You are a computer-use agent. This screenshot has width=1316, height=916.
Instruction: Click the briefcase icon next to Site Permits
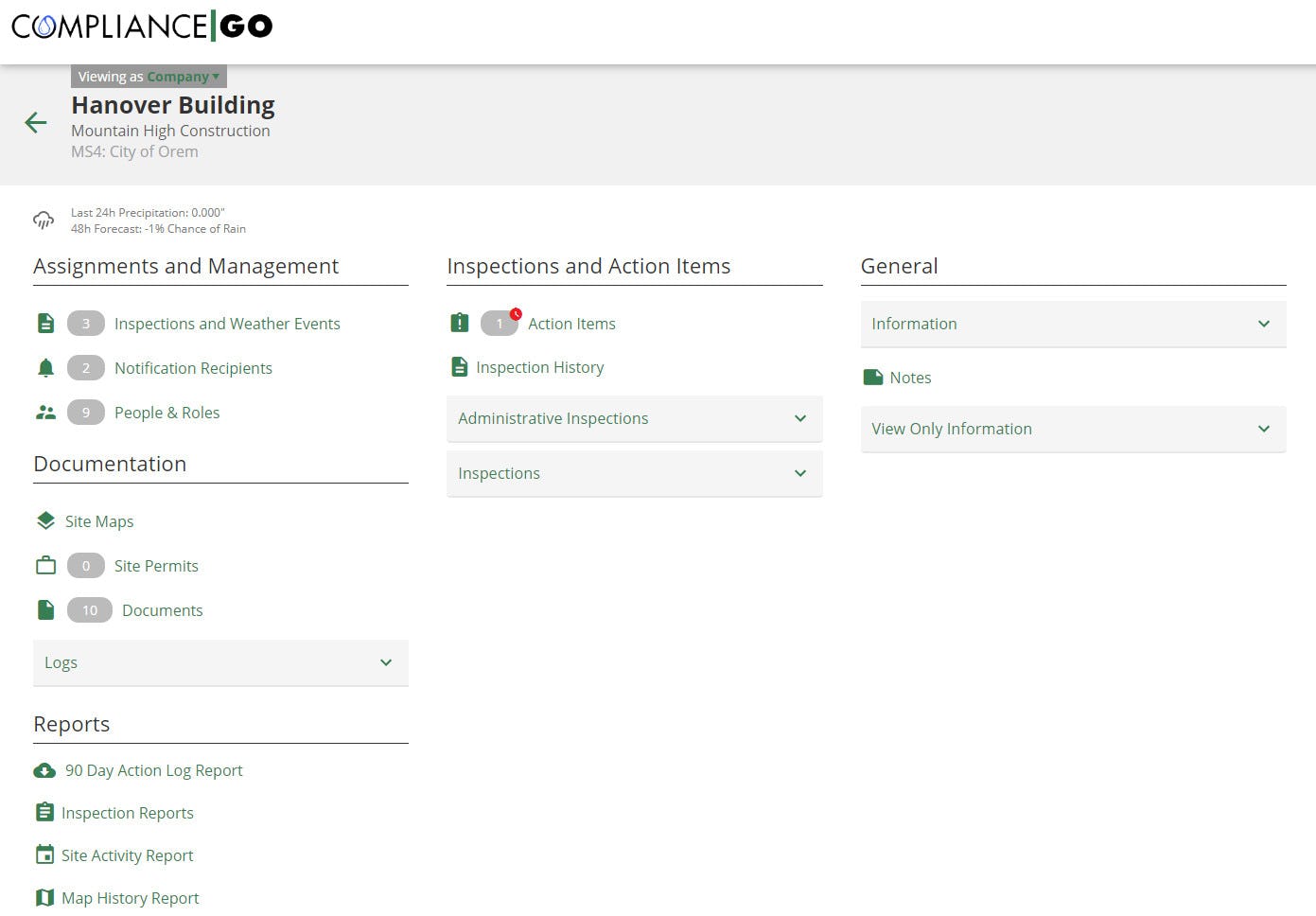(x=45, y=565)
